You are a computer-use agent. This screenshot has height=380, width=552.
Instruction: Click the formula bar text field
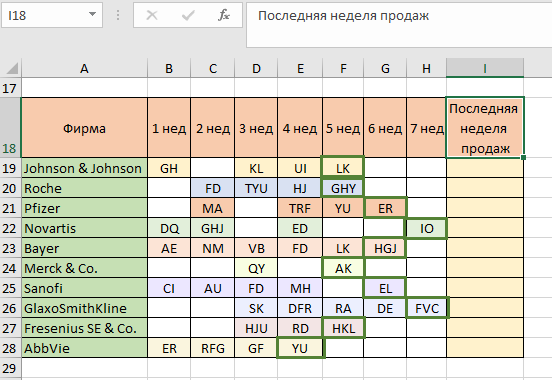pos(399,25)
